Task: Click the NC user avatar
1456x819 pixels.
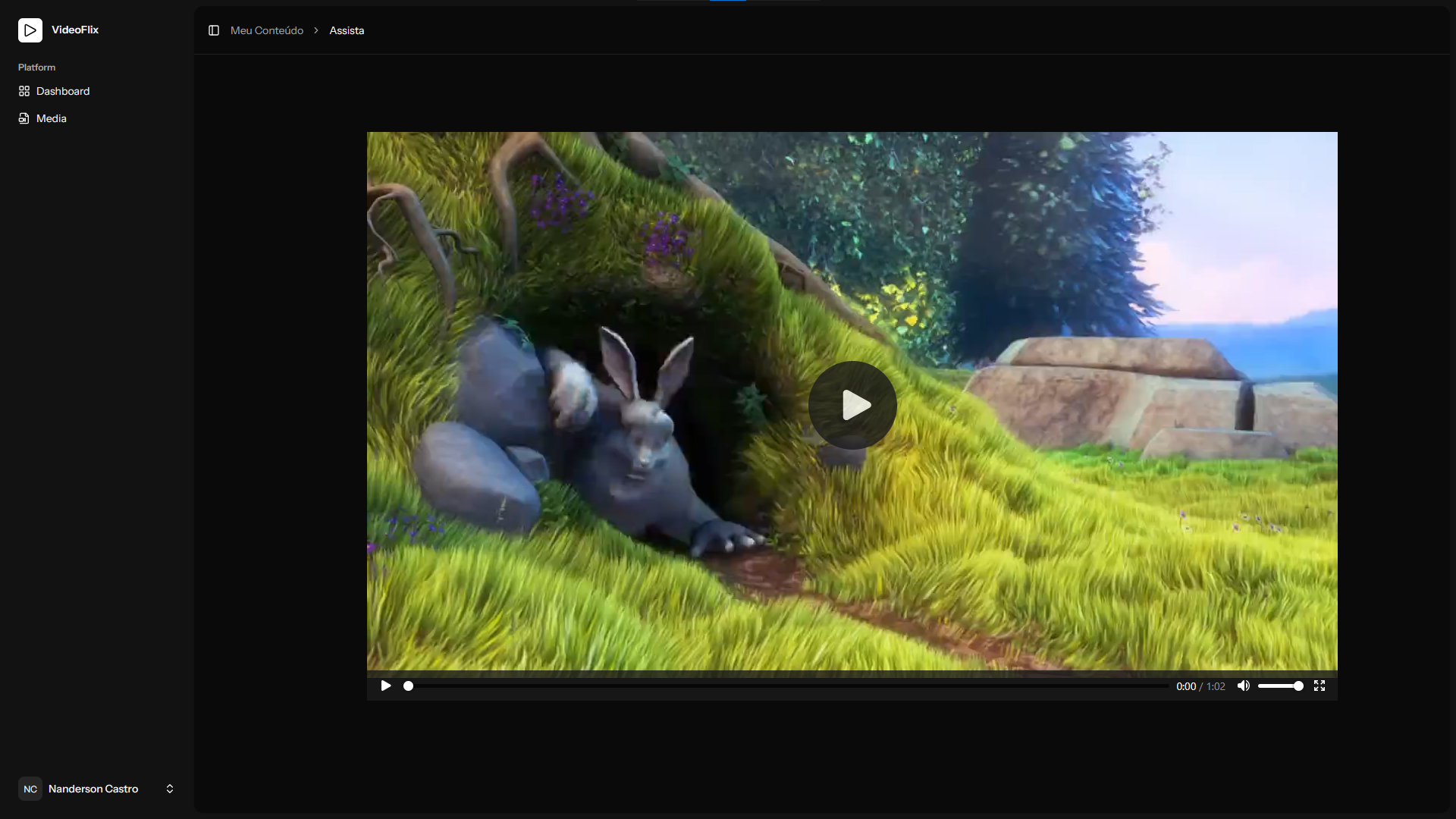Action: click(x=30, y=789)
